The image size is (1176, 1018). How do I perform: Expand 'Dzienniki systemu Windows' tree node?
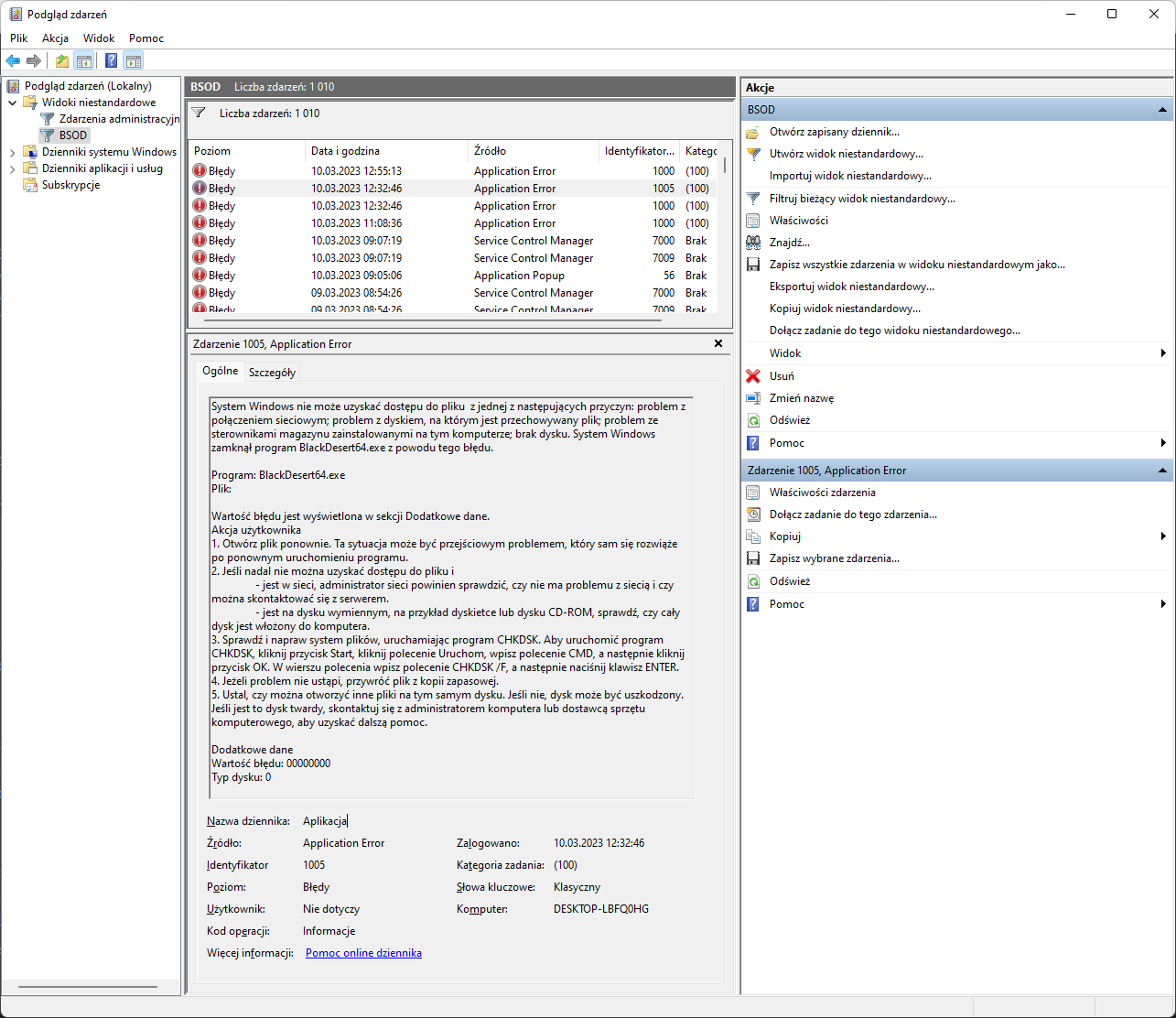click(13, 152)
